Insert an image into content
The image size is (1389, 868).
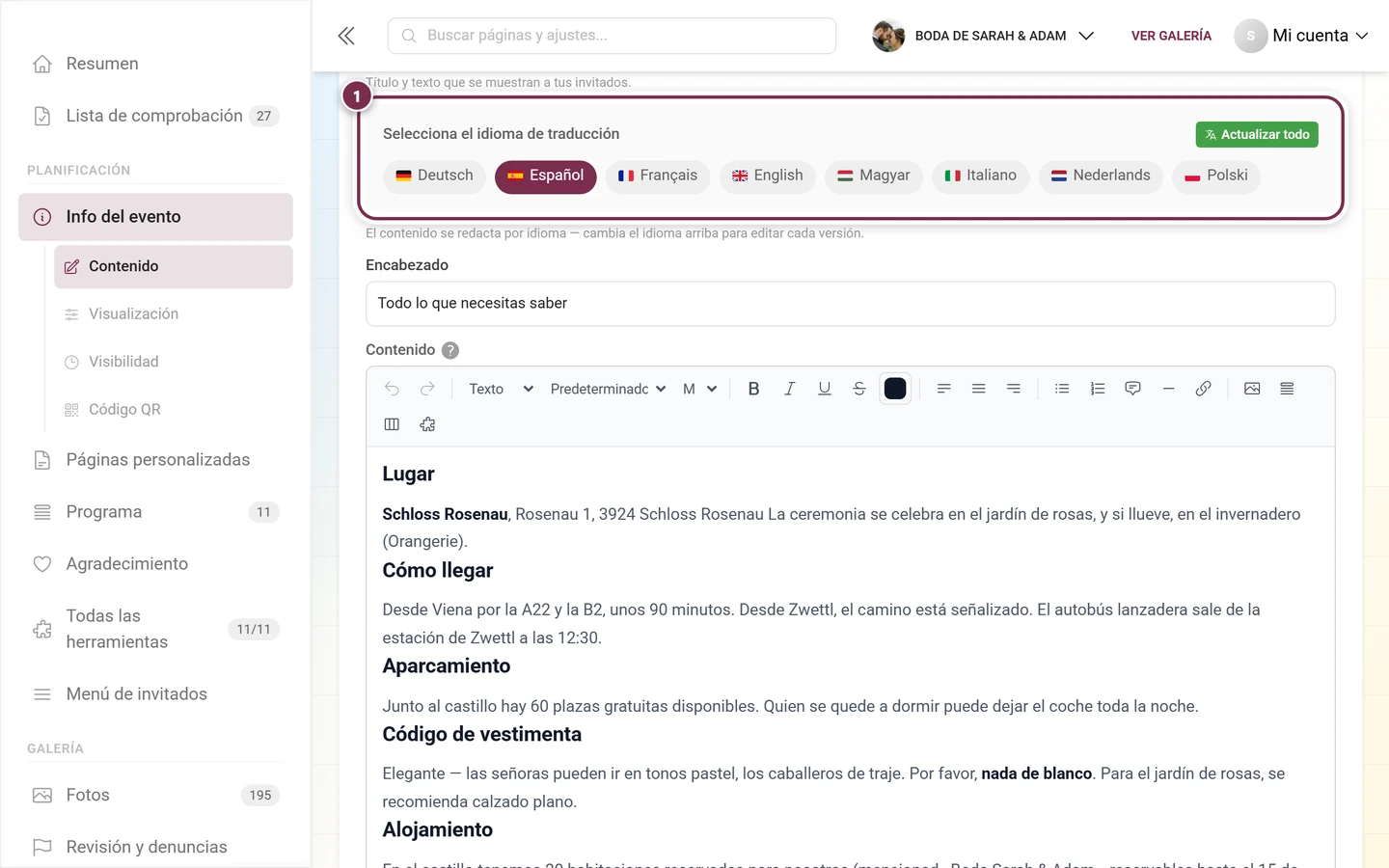coord(1252,389)
